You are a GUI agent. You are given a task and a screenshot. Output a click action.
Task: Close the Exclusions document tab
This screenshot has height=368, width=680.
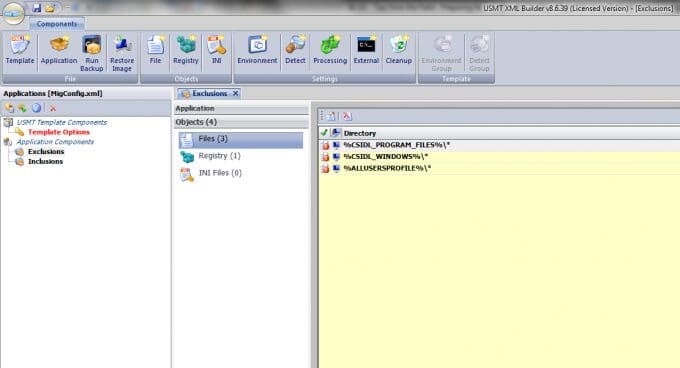(x=235, y=93)
